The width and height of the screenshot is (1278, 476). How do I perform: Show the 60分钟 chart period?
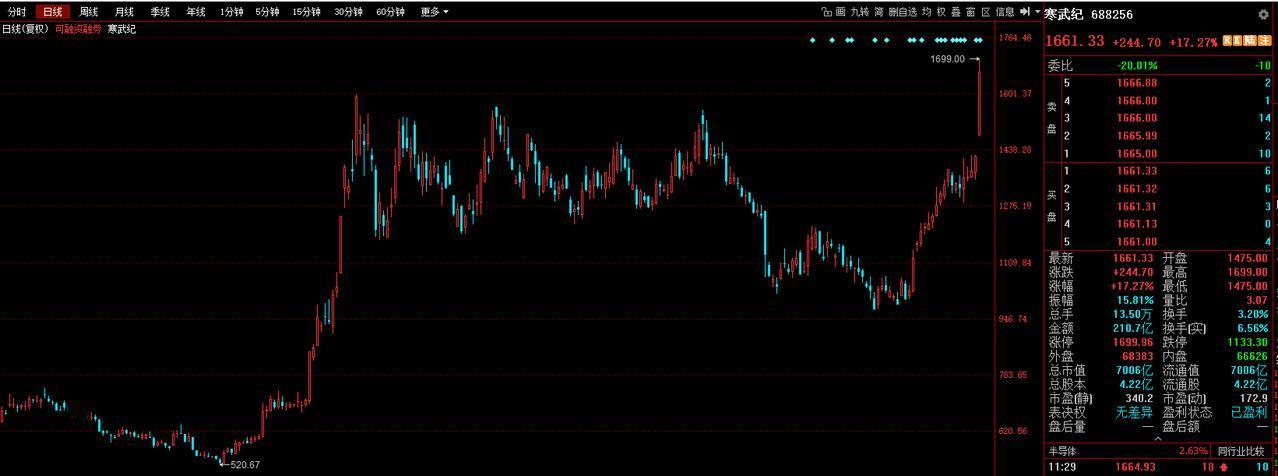[390, 12]
